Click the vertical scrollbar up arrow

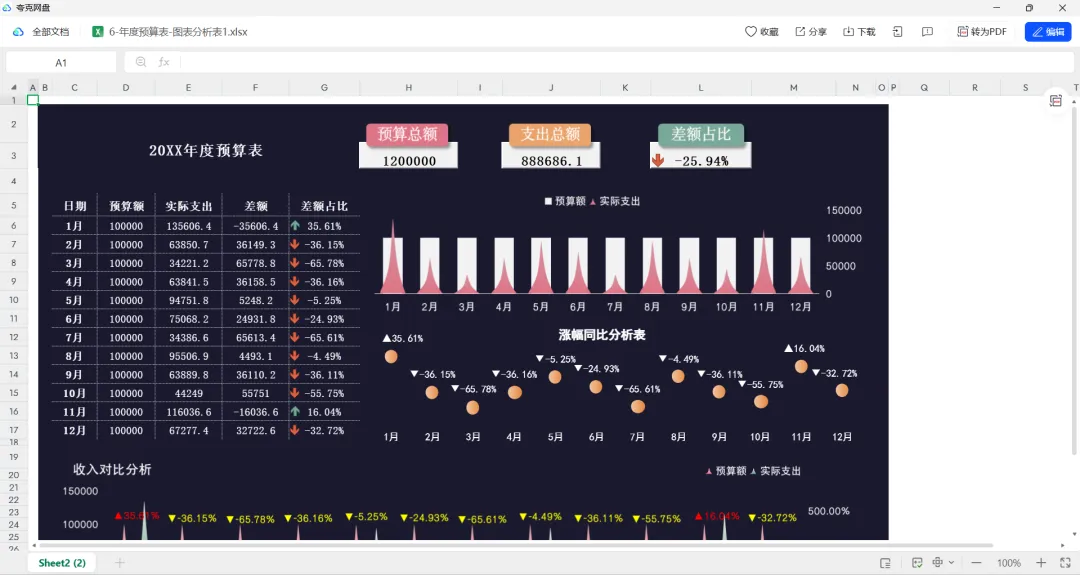click(1074, 101)
